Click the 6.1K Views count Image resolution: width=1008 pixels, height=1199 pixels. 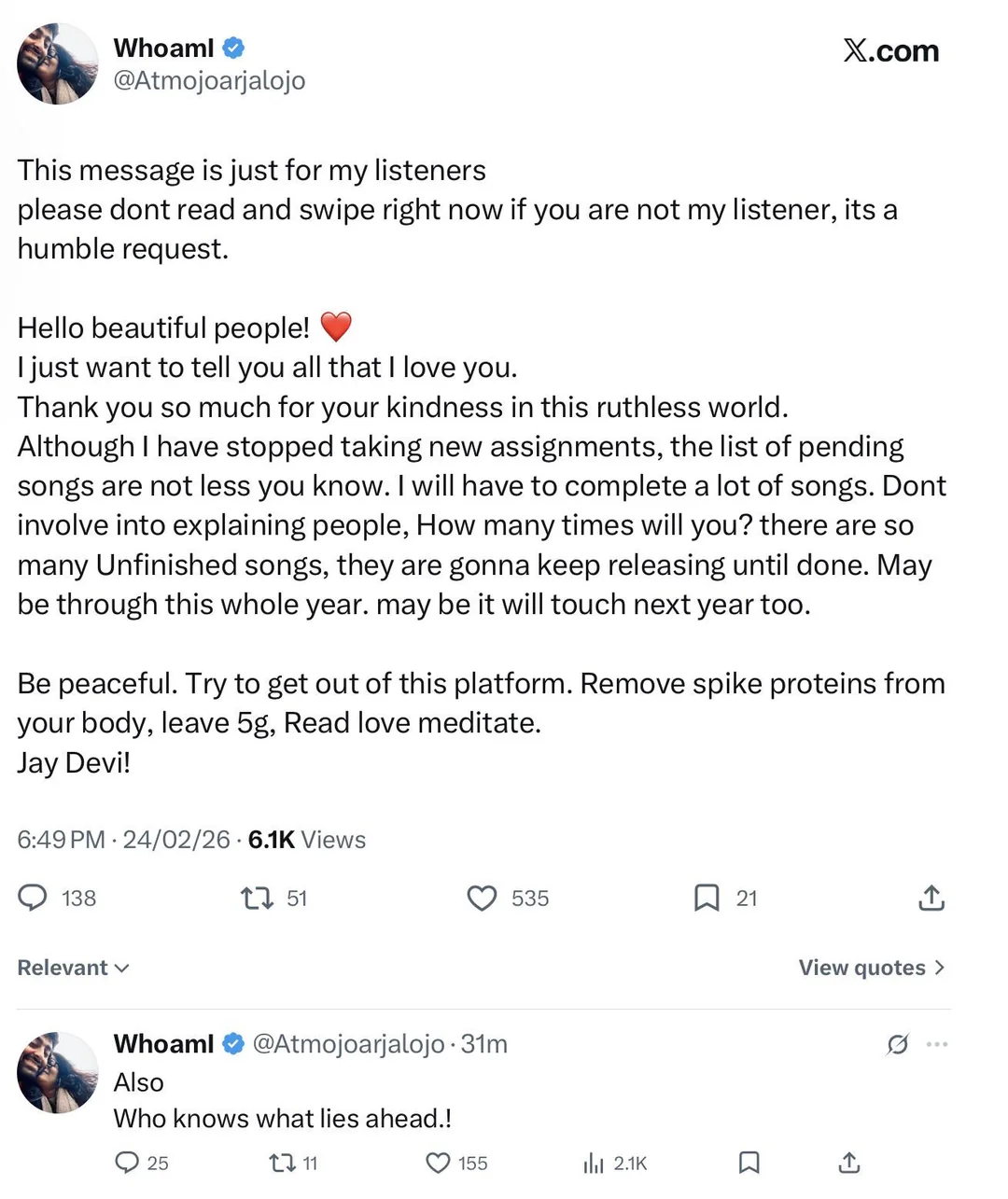pos(307,840)
